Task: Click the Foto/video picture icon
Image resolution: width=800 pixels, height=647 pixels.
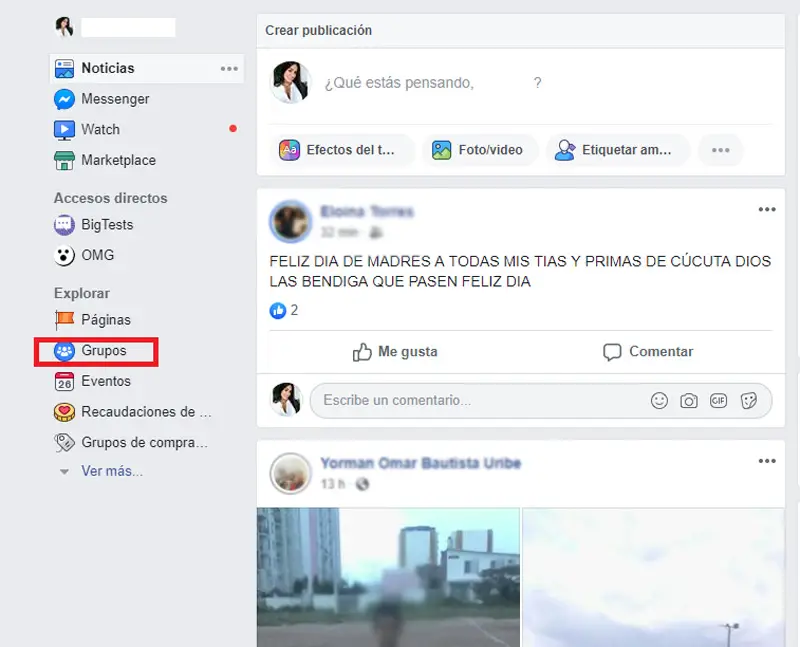Action: [x=441, y=150]
